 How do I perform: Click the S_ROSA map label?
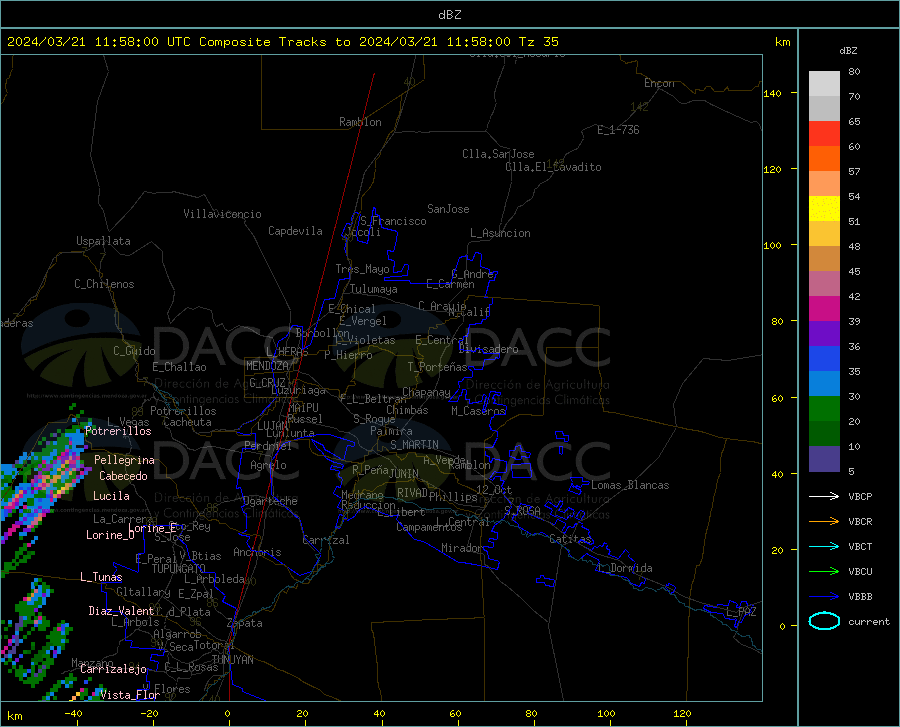pyautogui.click(x=522, y=510)
